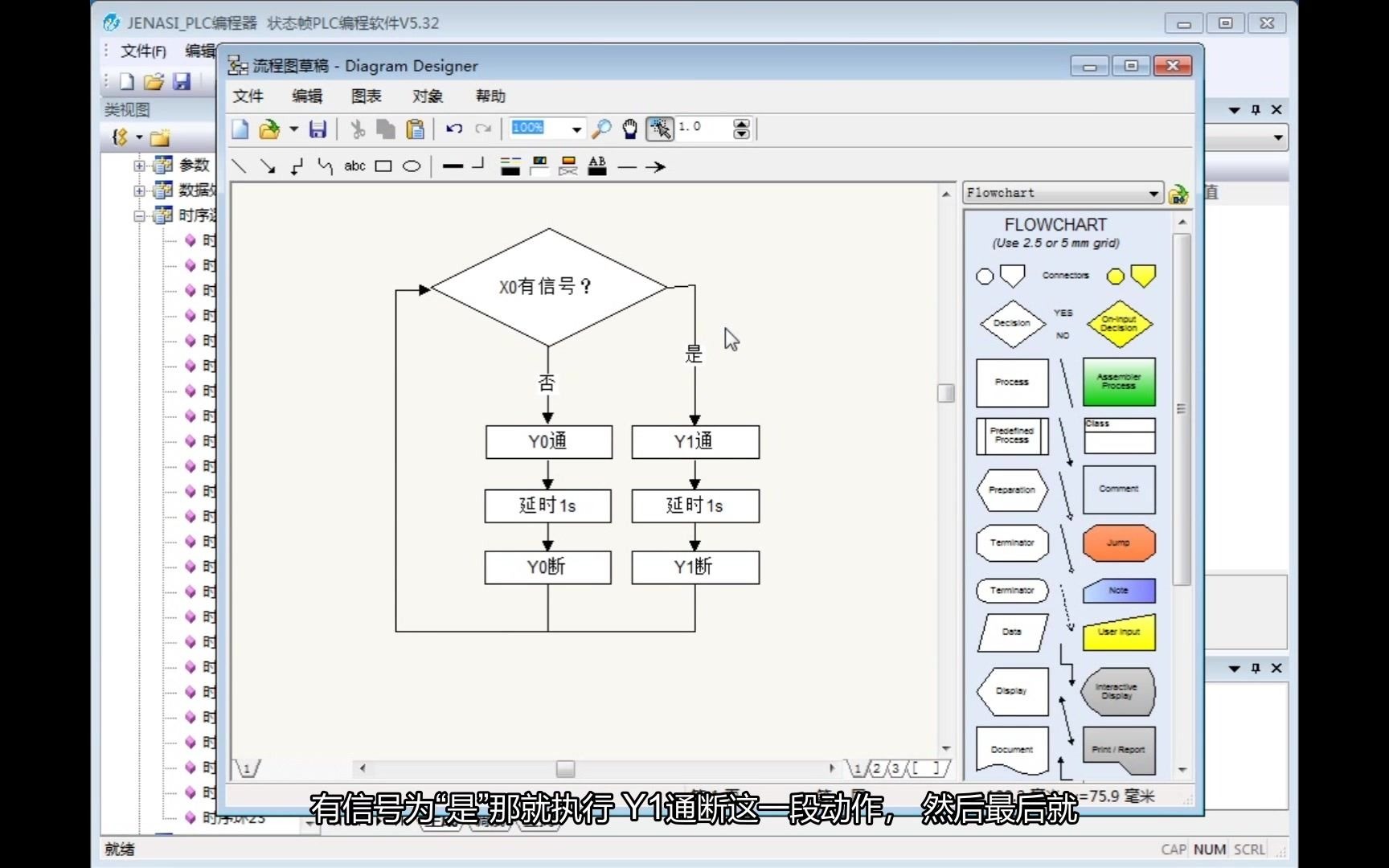The image size is (1389, 868).
Task: Collapse the 时序 tree node in JENASI window
Action: (140, 215)
